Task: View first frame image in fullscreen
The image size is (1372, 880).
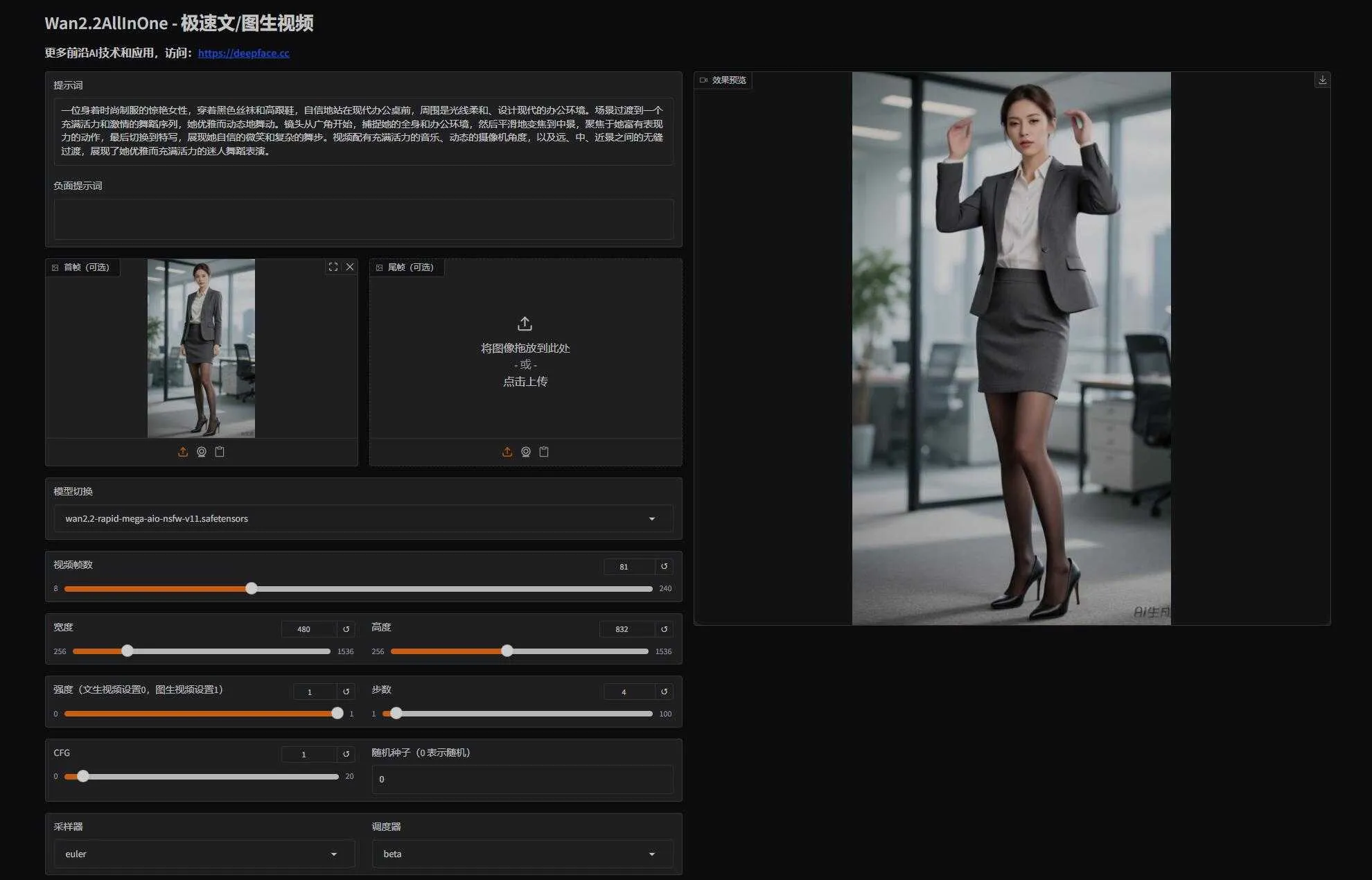Action: 333,267
